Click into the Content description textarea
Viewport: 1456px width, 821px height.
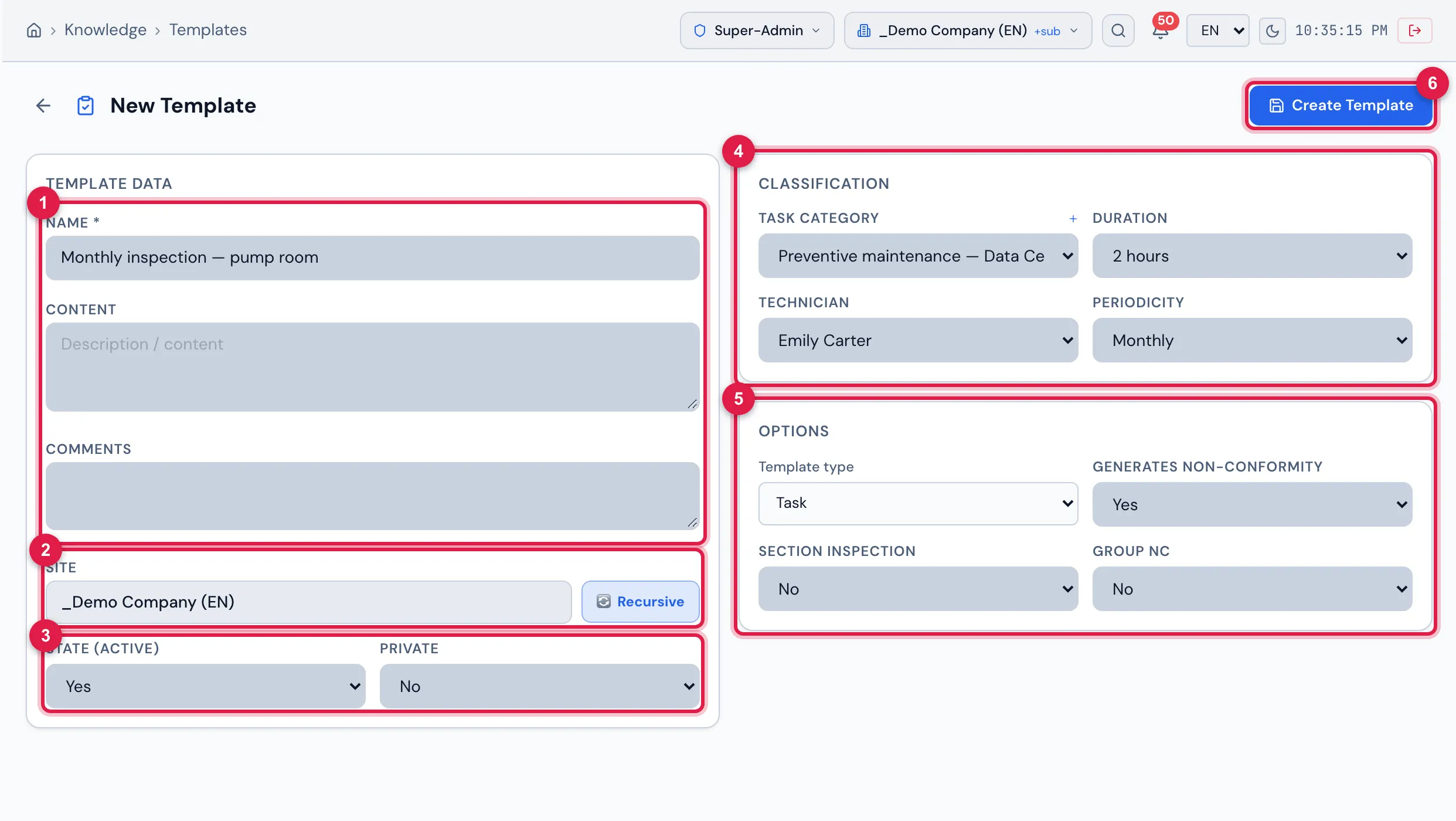point(373,367)
